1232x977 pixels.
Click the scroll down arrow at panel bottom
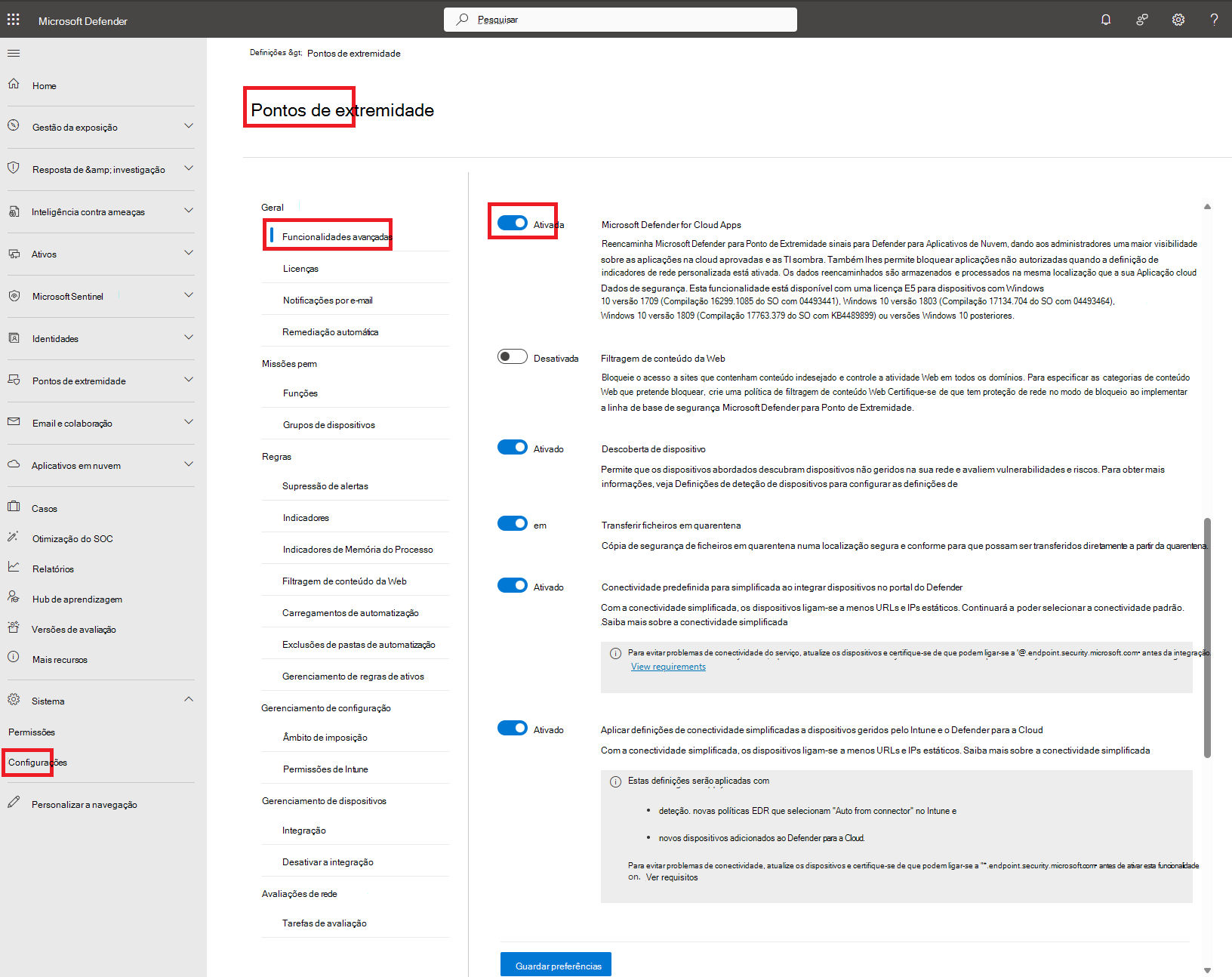[x=1207, y=970]
